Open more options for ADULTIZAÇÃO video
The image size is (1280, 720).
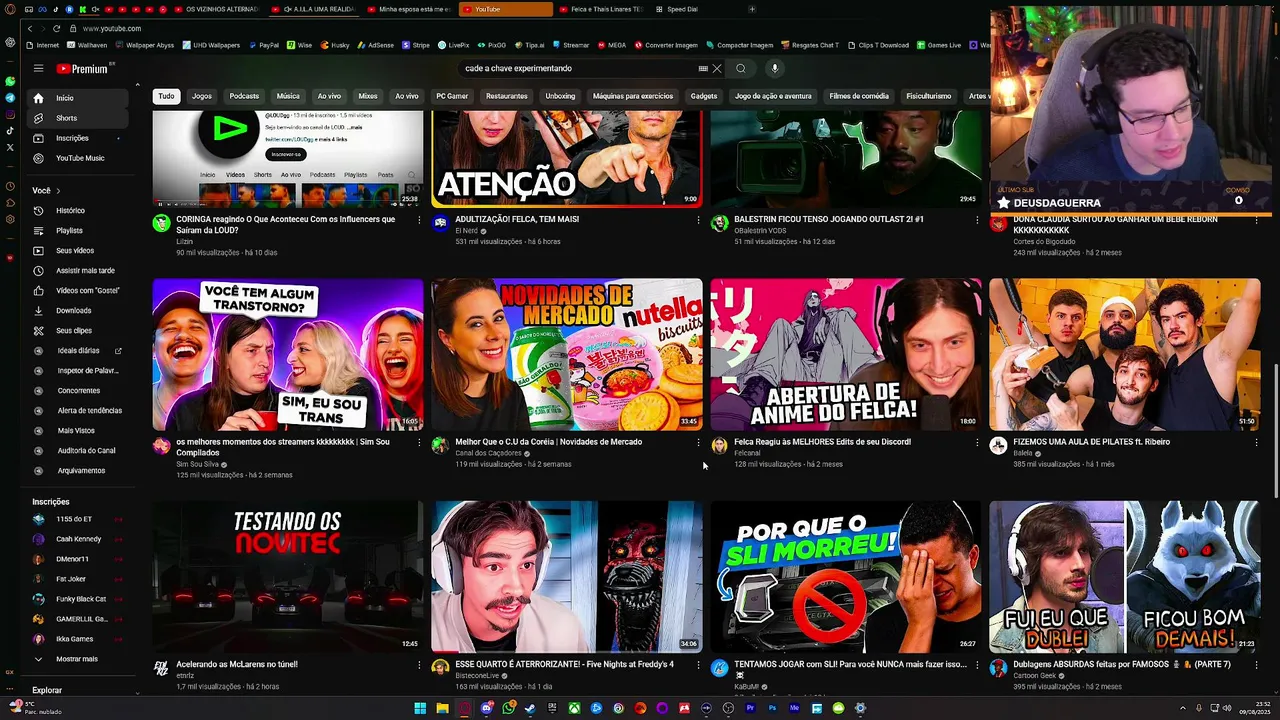pyautogui.click(x=698, y=220)
